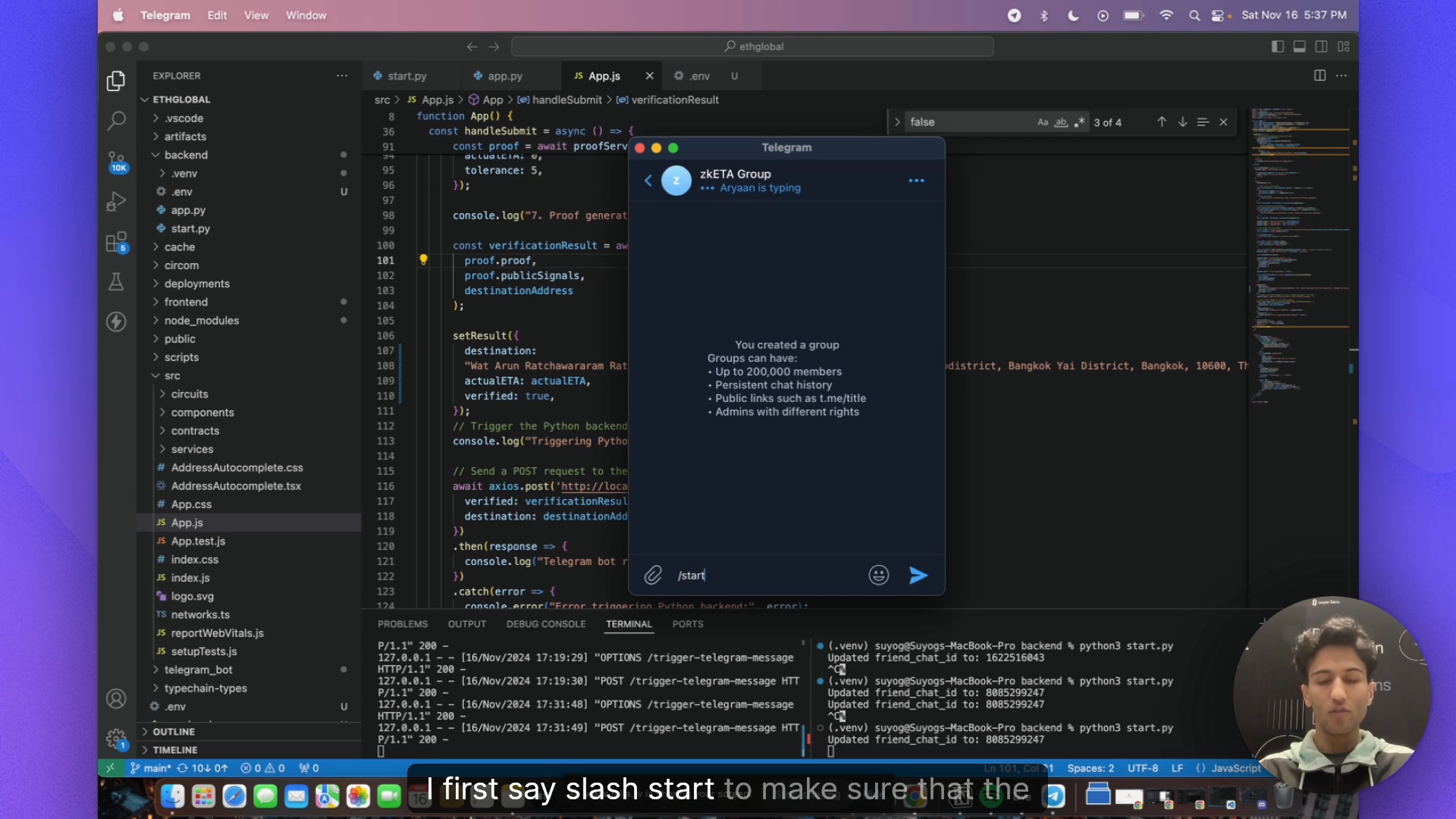Go to previous find match
Image resolution: width=1456 pixels, height=819 pixels.
coord(1162,122)
